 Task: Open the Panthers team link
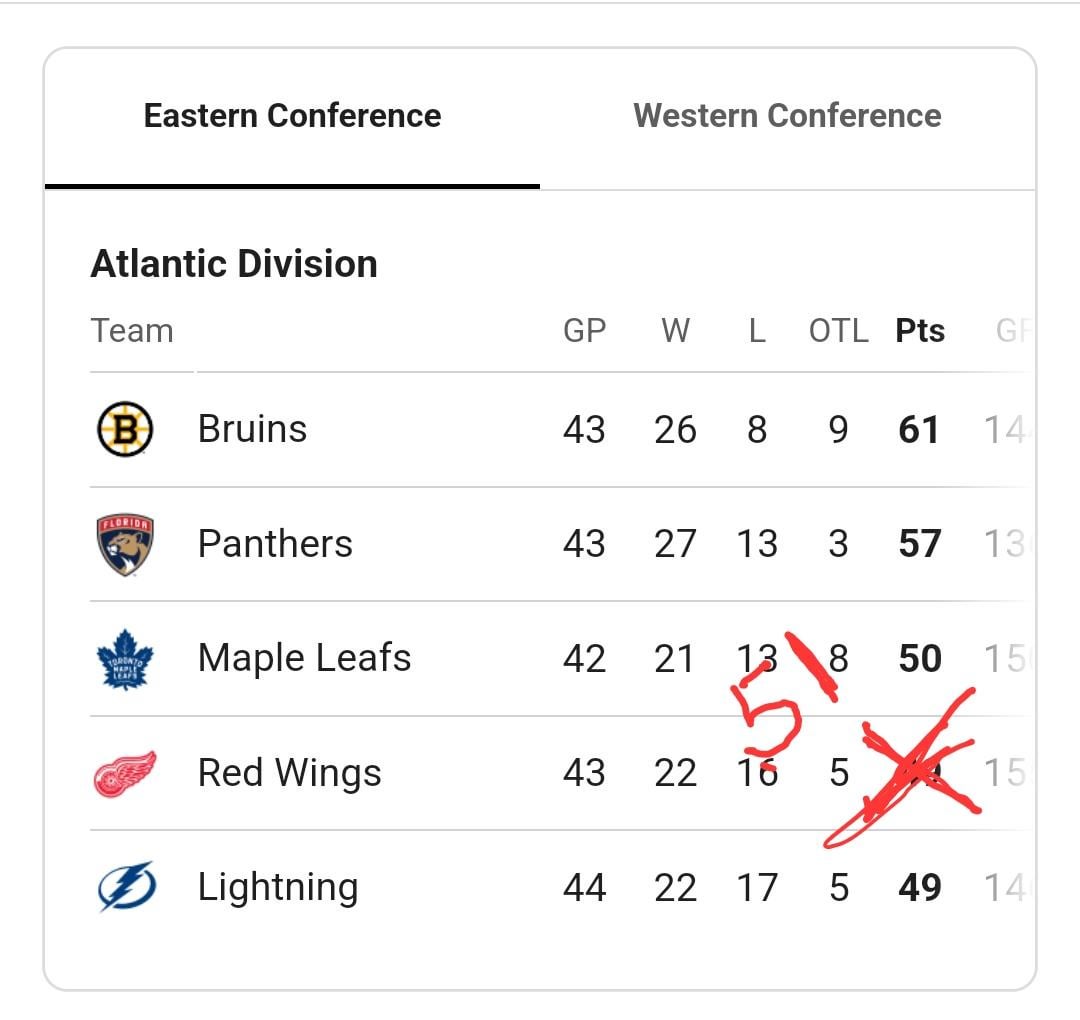tap(275, 544)
